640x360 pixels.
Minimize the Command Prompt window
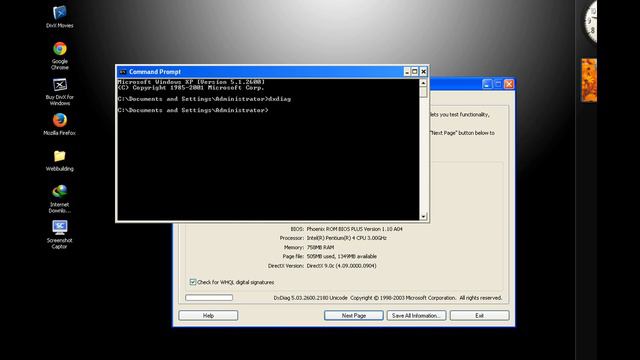click(x=407, y=72)
